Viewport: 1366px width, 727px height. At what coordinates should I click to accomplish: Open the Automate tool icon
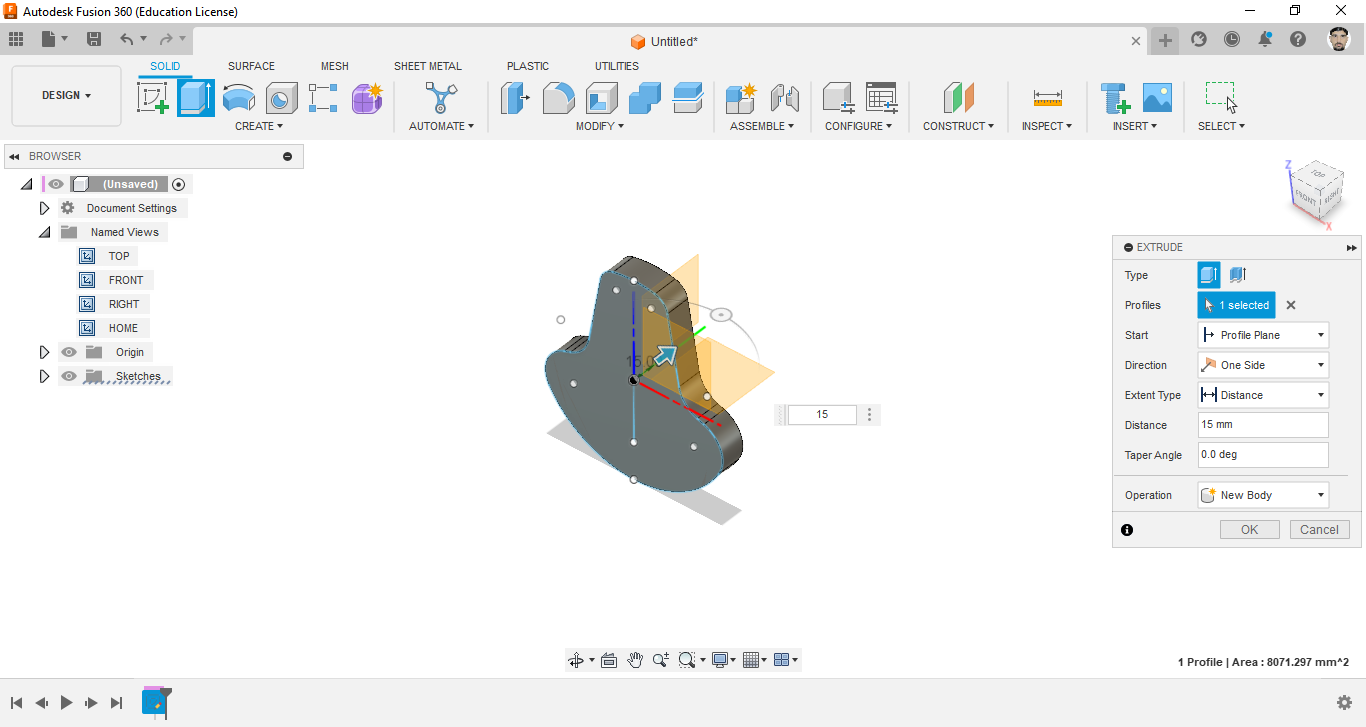point(441,98)
